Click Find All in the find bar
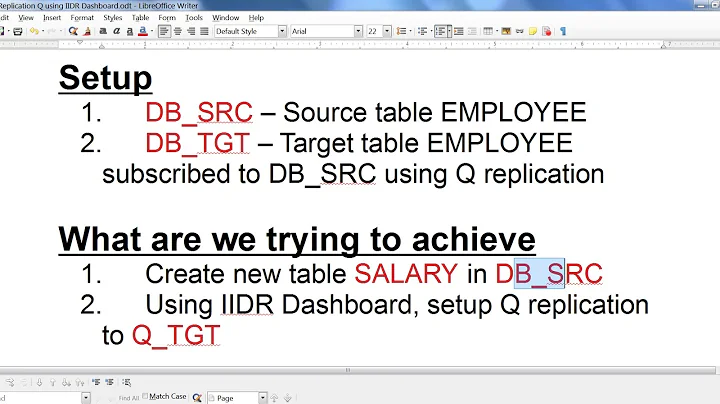 [x=129, y=398]
